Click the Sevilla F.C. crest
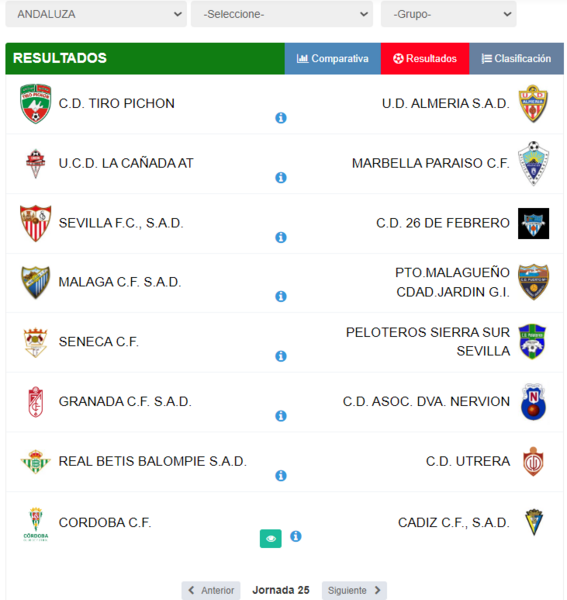 (x=36, y=223)
